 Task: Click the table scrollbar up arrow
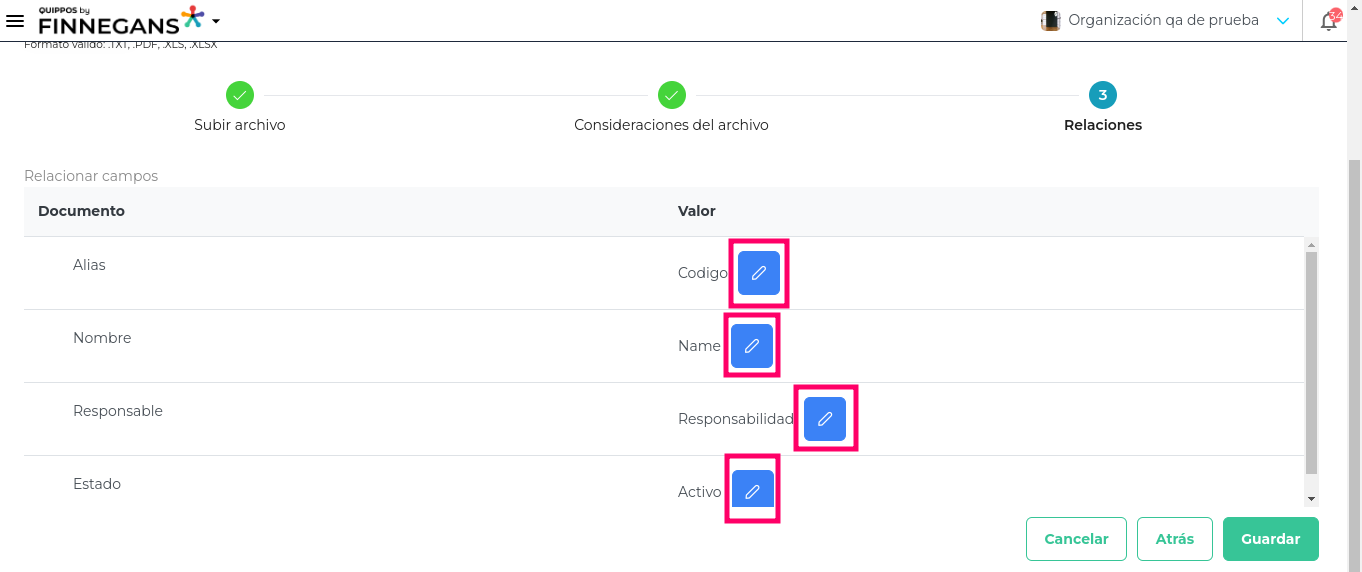coord(1312,244)
